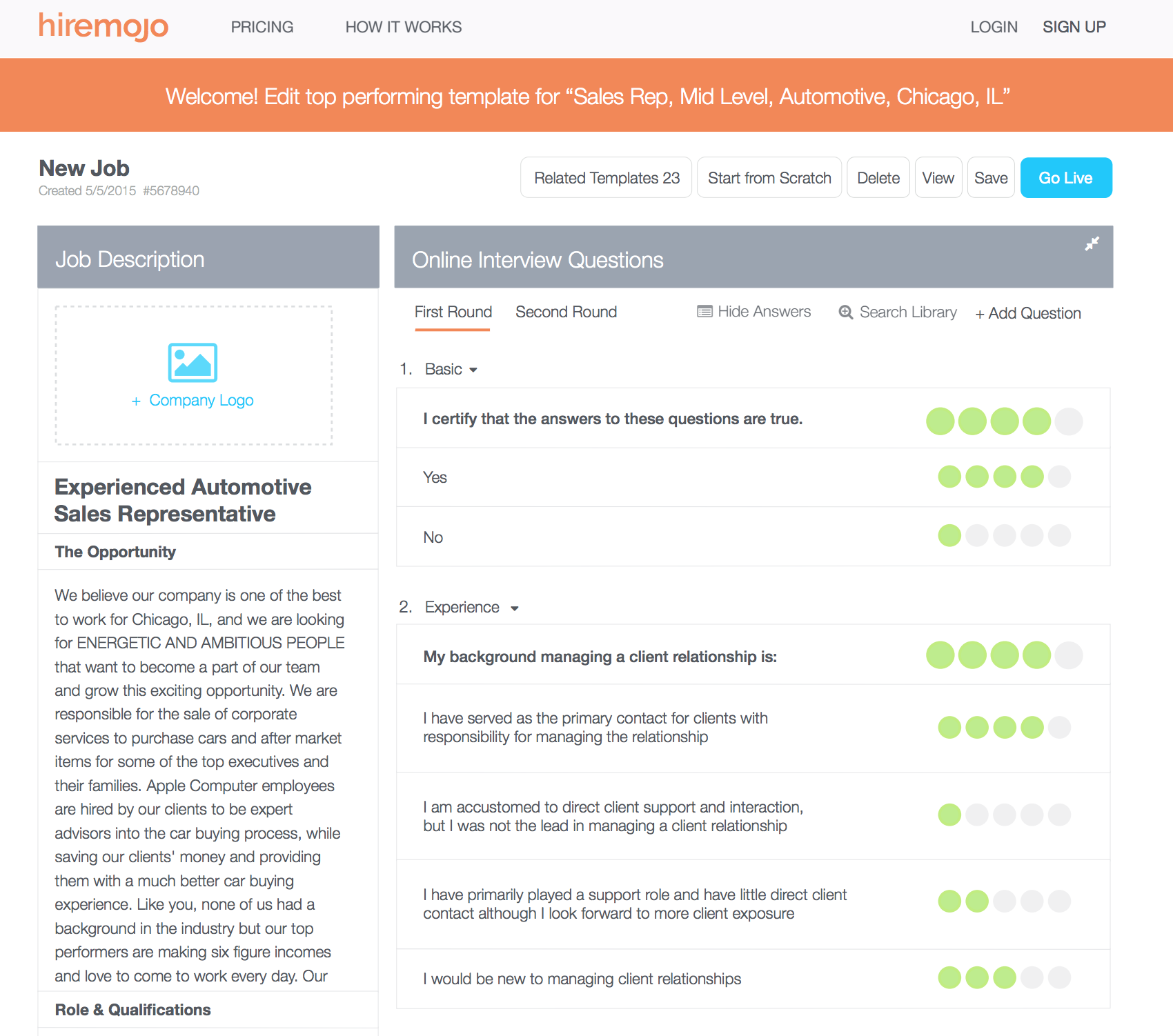Click the 'I certify that the answers' question
1173x1036 pixels.
(x=613, y=419)
